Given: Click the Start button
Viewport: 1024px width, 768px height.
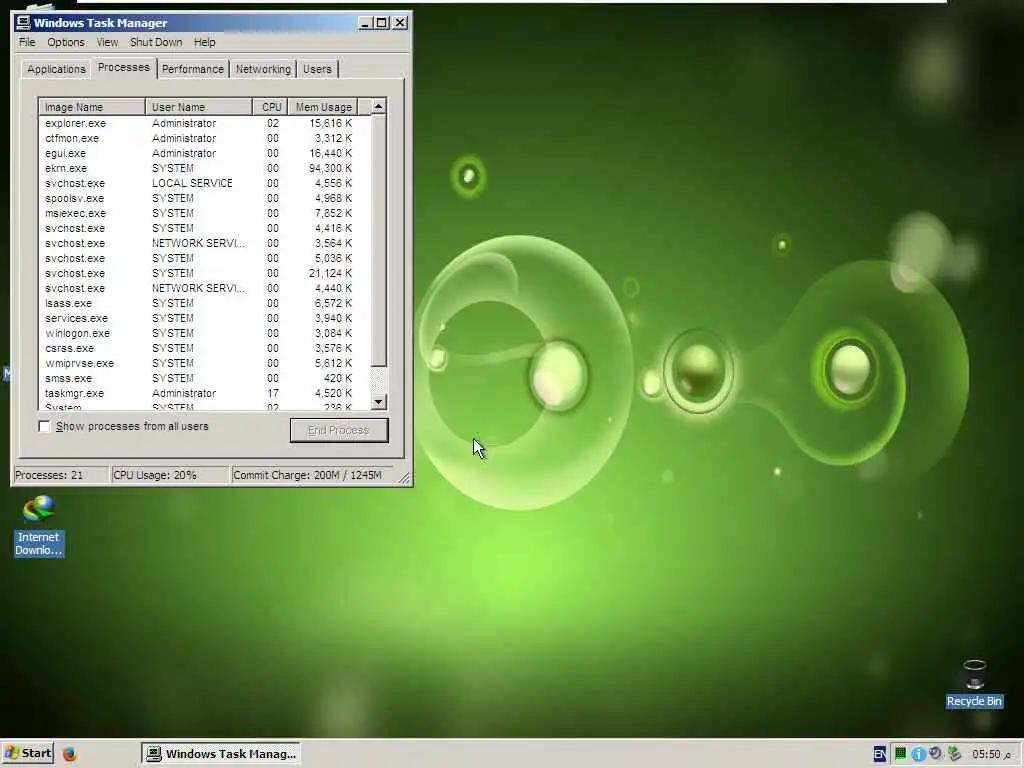Looking at the screenshot, I should point(27,754).
